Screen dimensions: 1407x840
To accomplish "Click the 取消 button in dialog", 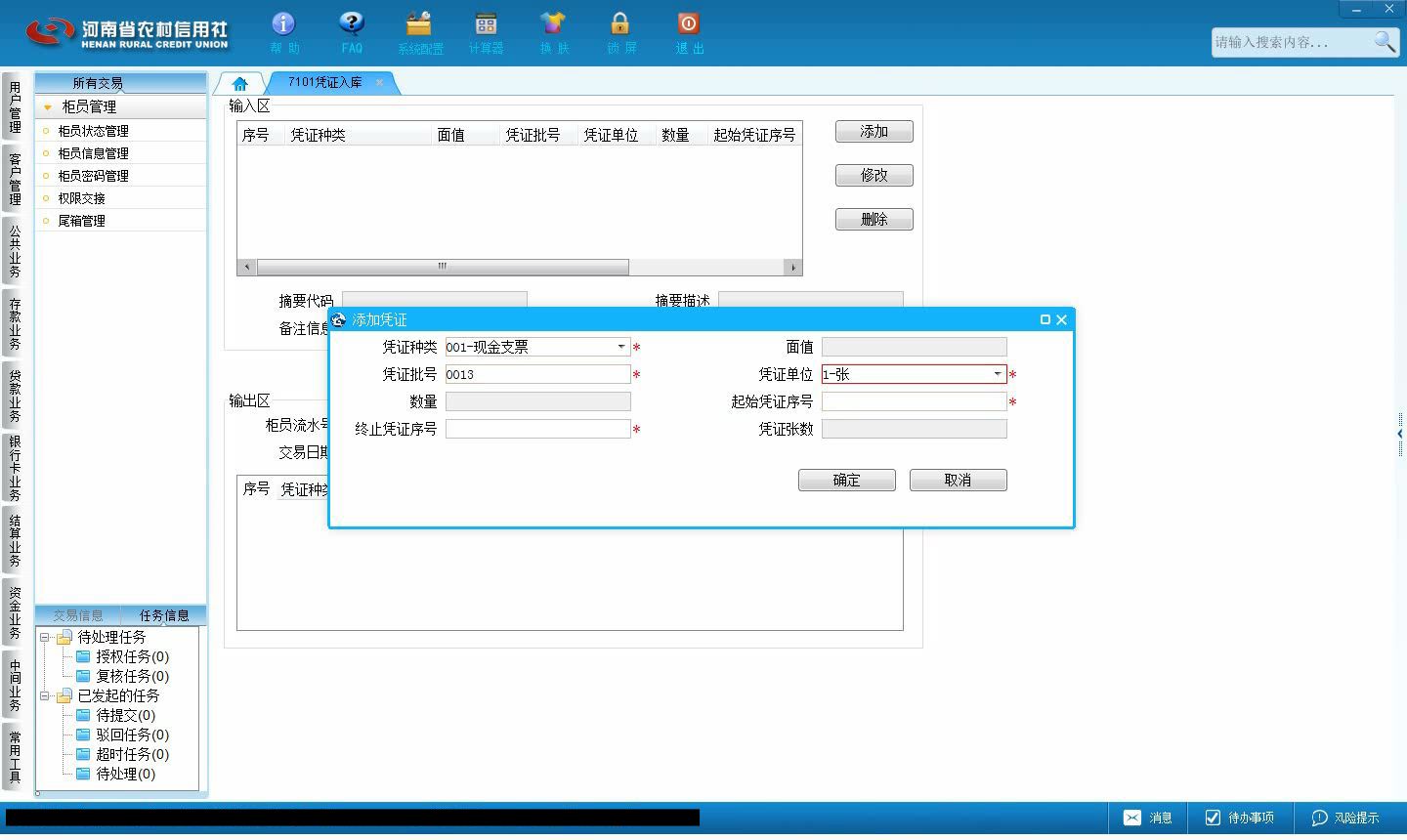I will tap(959, 480).
